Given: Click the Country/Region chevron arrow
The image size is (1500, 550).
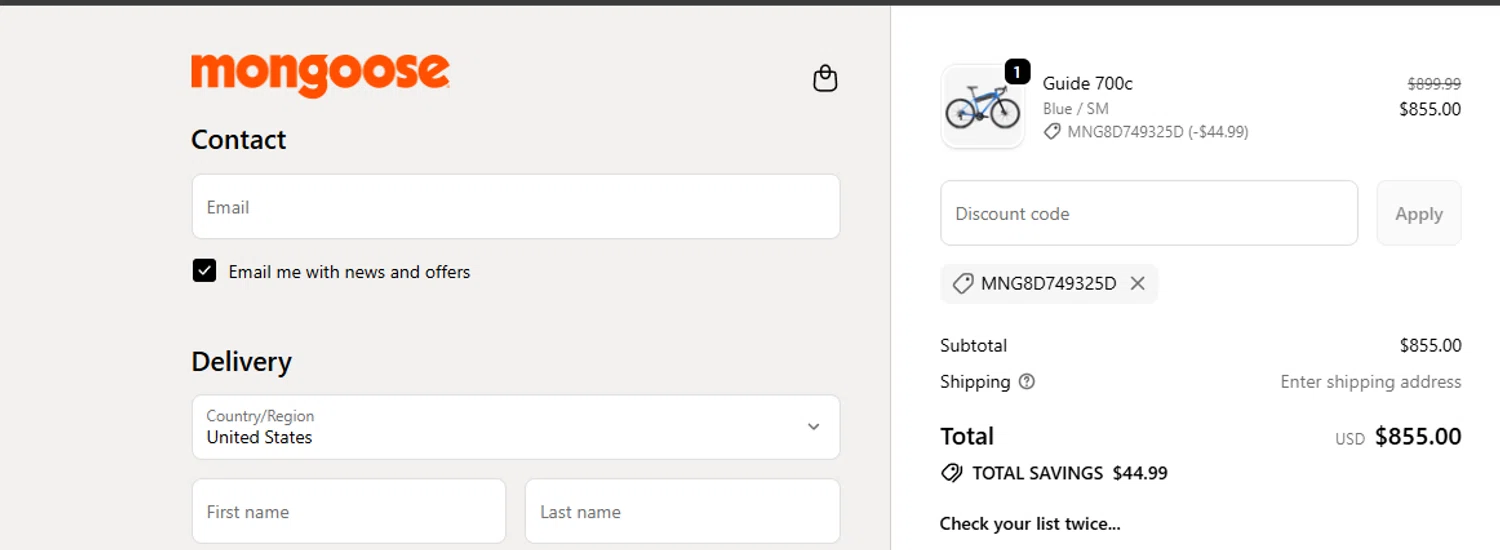Looking at the screenshot, I should coord(813,427).
